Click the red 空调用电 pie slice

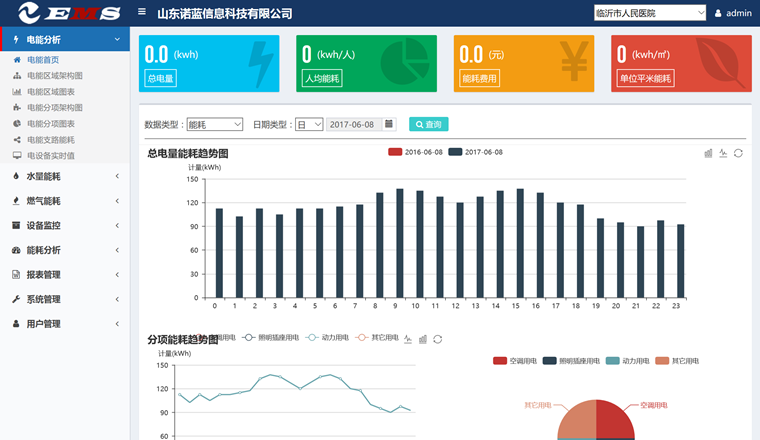point(615,423)
